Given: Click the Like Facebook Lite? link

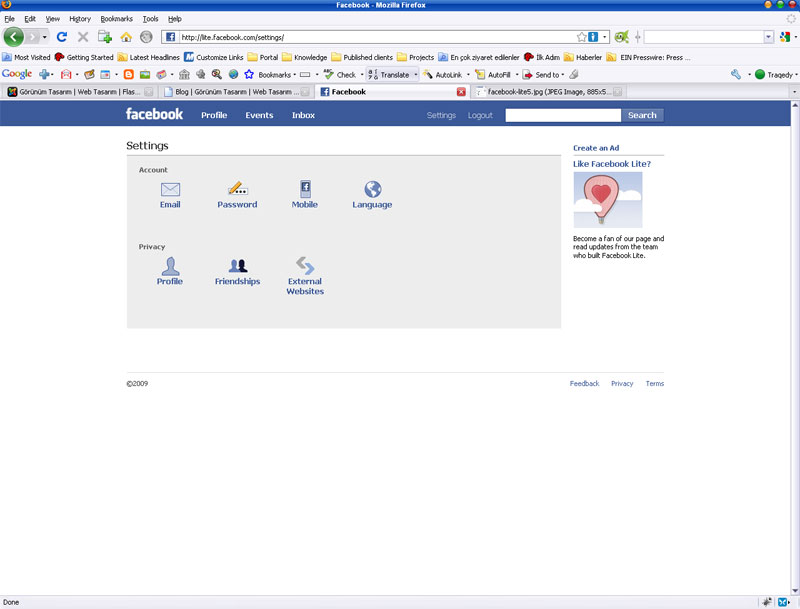Looking at the screenshot, I should coord(612,164).
